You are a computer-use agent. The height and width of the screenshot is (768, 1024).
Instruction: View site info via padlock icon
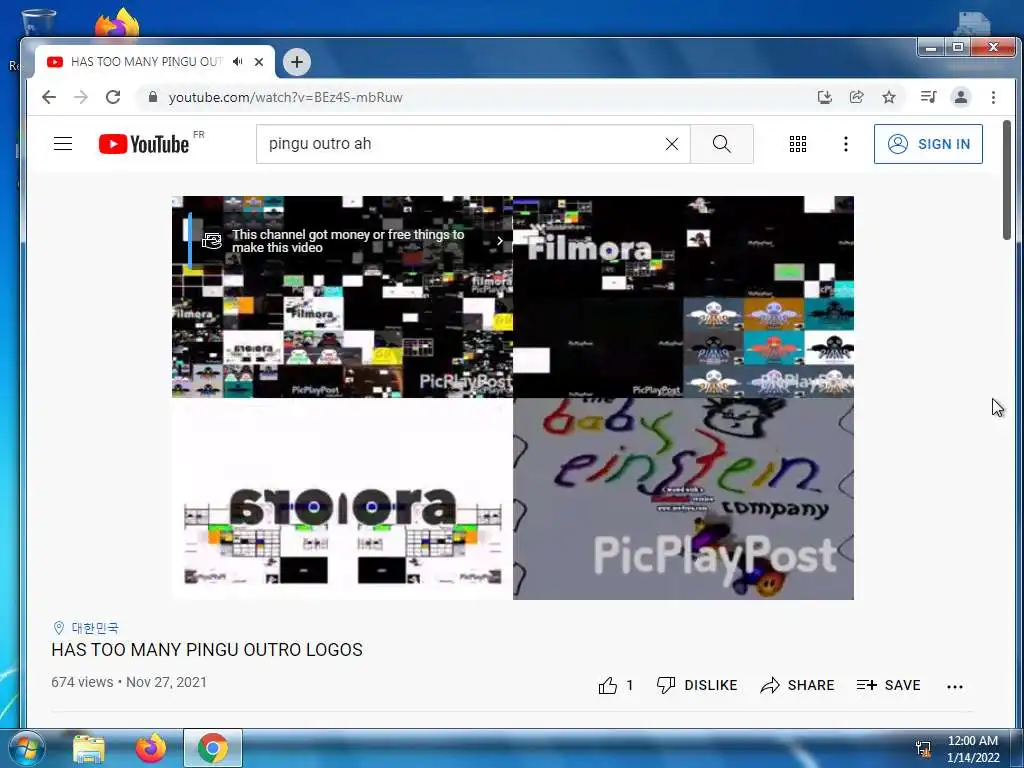(153, 97)
